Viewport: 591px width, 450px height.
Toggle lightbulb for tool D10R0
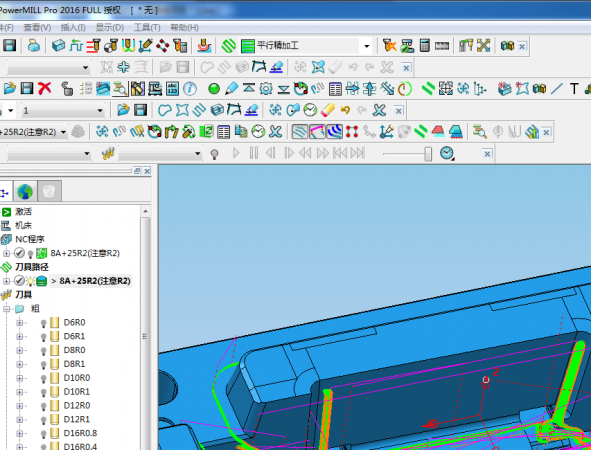[43, 379]
